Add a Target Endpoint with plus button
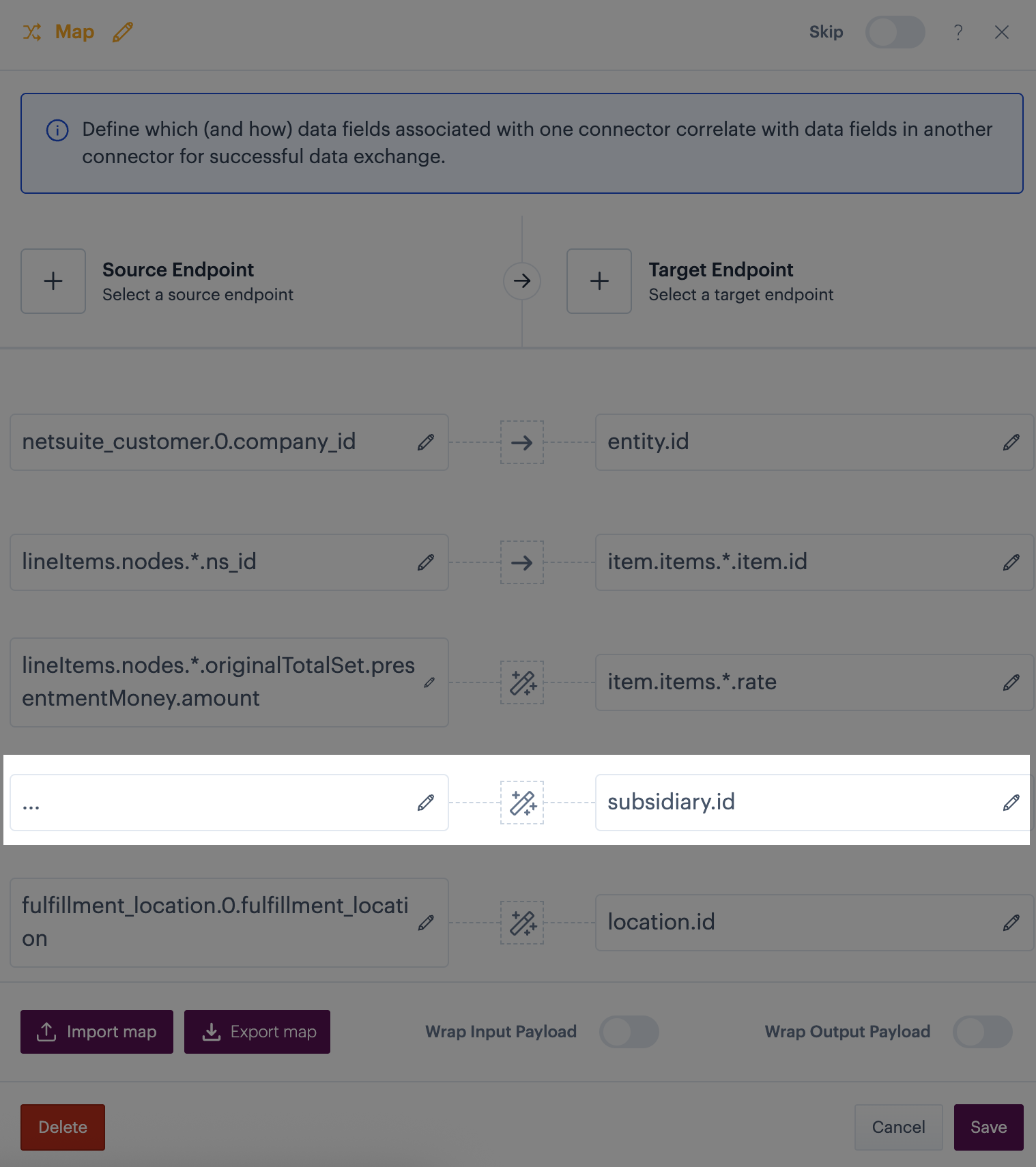The width and height of the screenshot is (1036, 1167). (x=599, y=281)
